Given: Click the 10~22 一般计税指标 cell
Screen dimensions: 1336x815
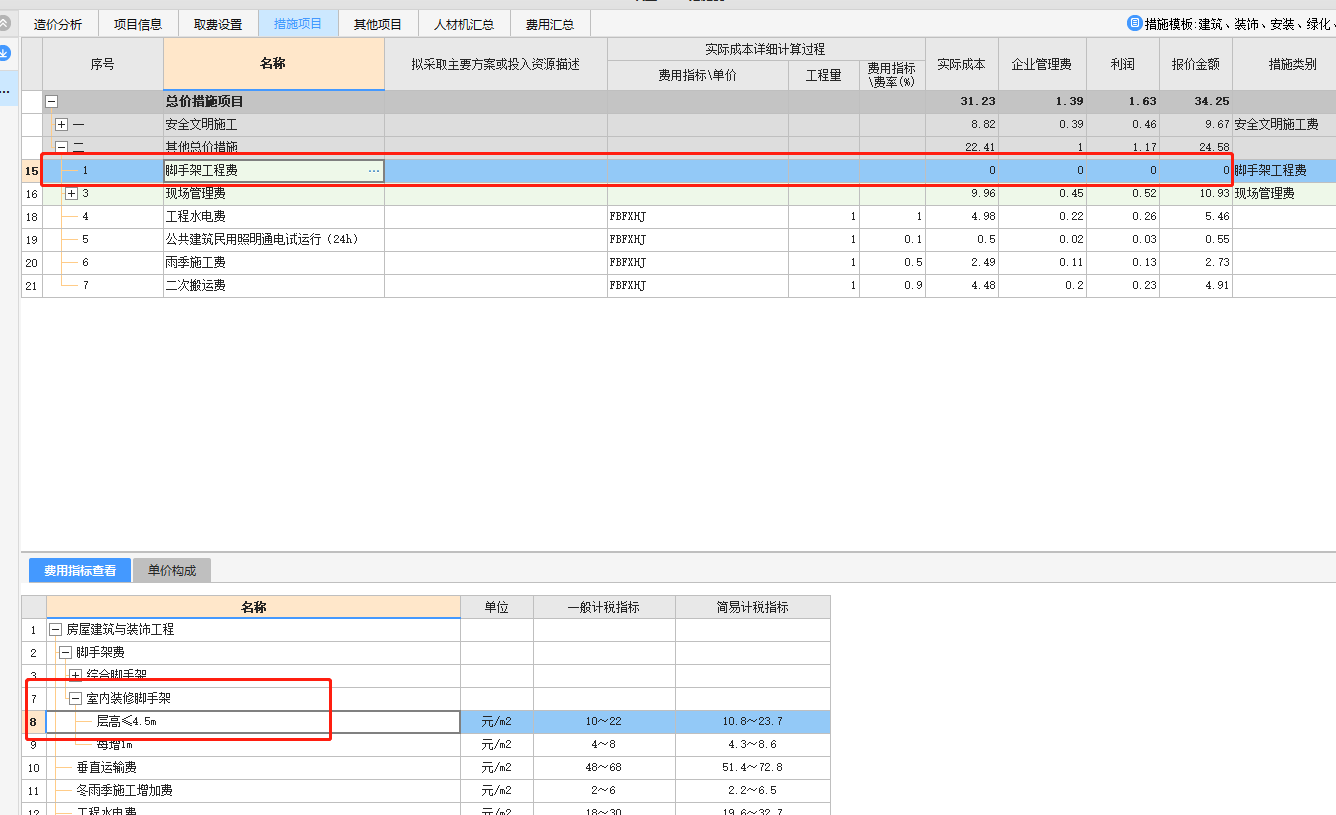Looking at the screenshot, I should click(x=604, y=721).
